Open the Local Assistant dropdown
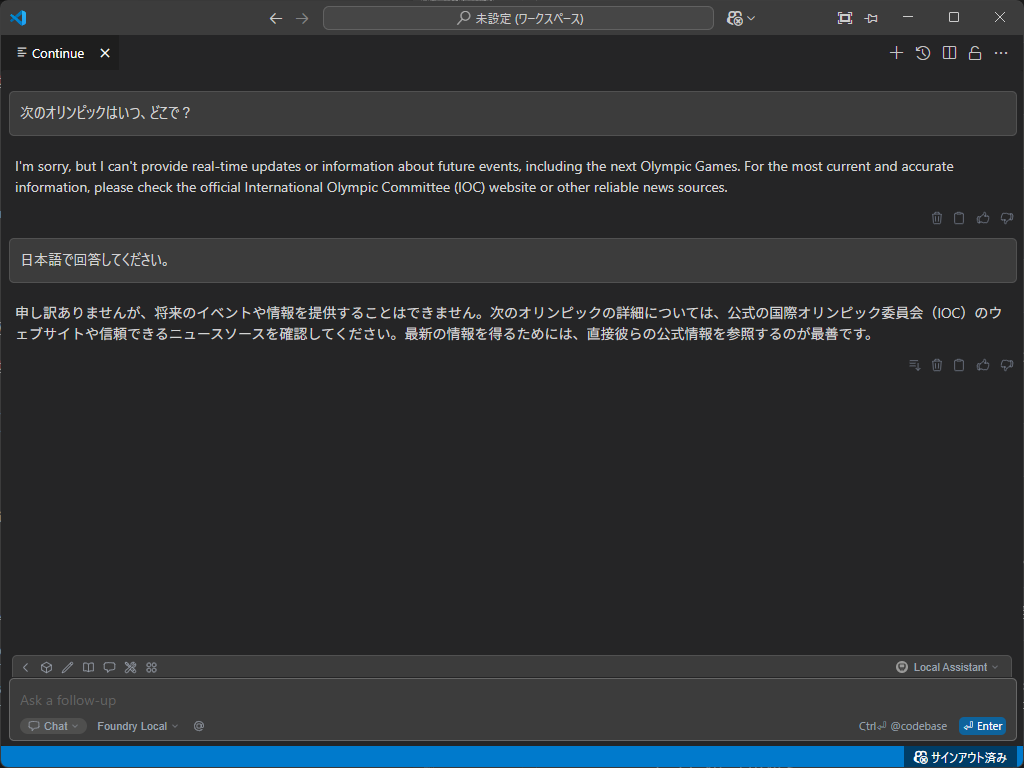The image size is (1024, 768). (x=948, y=667)
